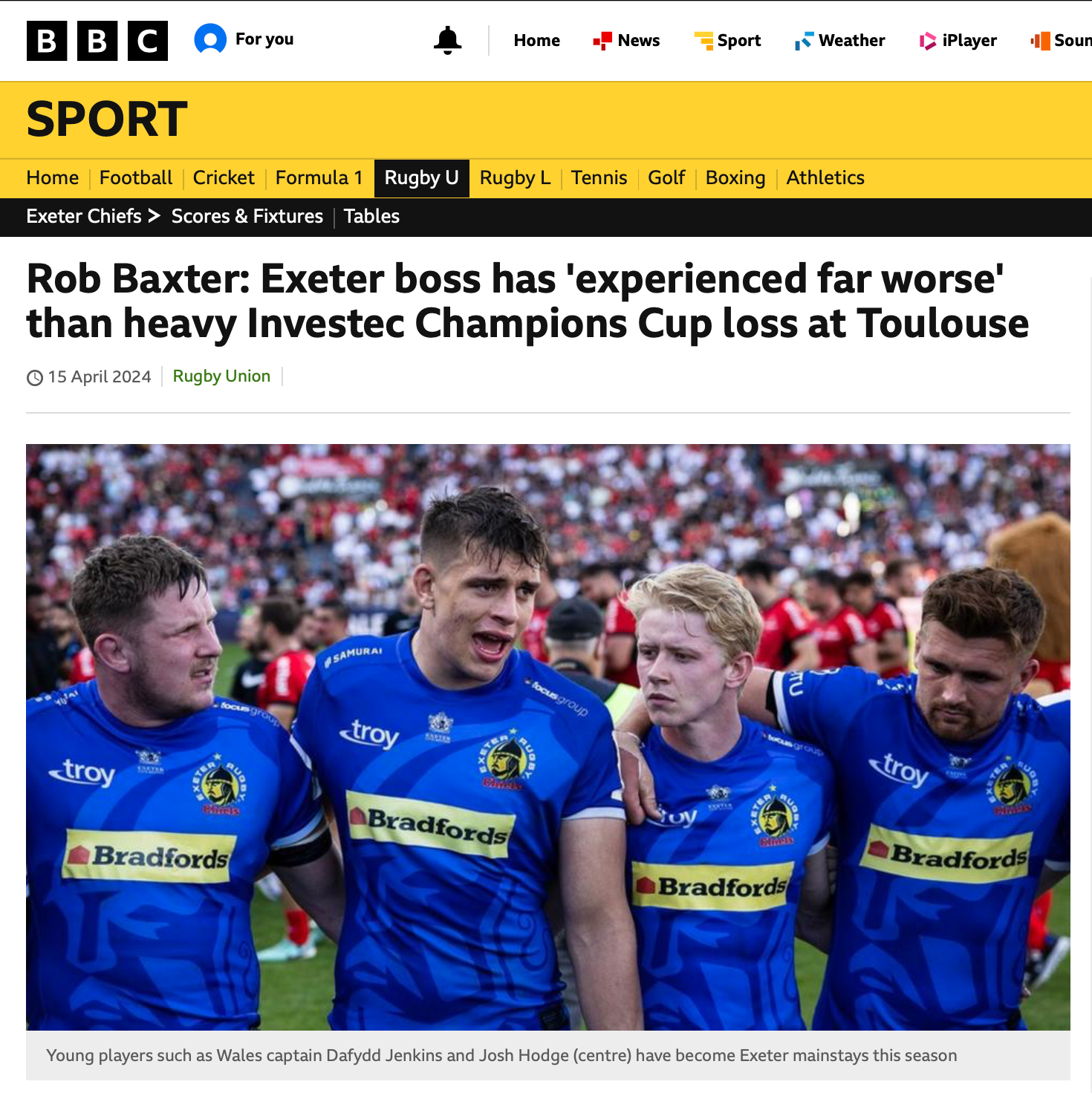
Task: Open the Athletics section
Action: click(825, 178)
